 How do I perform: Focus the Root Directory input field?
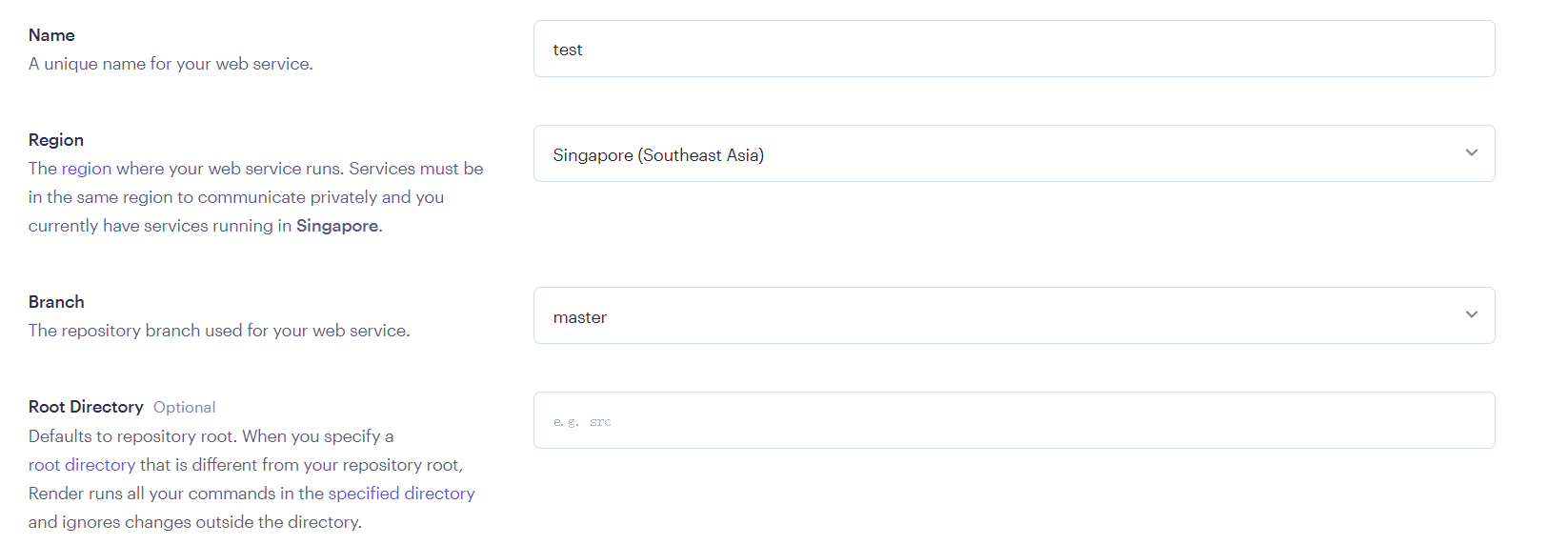tap(1014, 421)
